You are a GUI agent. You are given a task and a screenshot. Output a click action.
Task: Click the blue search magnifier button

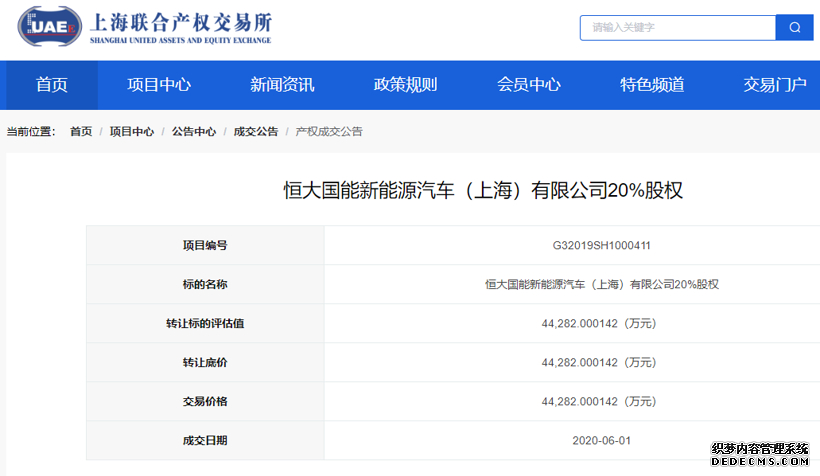pos(794,27)
